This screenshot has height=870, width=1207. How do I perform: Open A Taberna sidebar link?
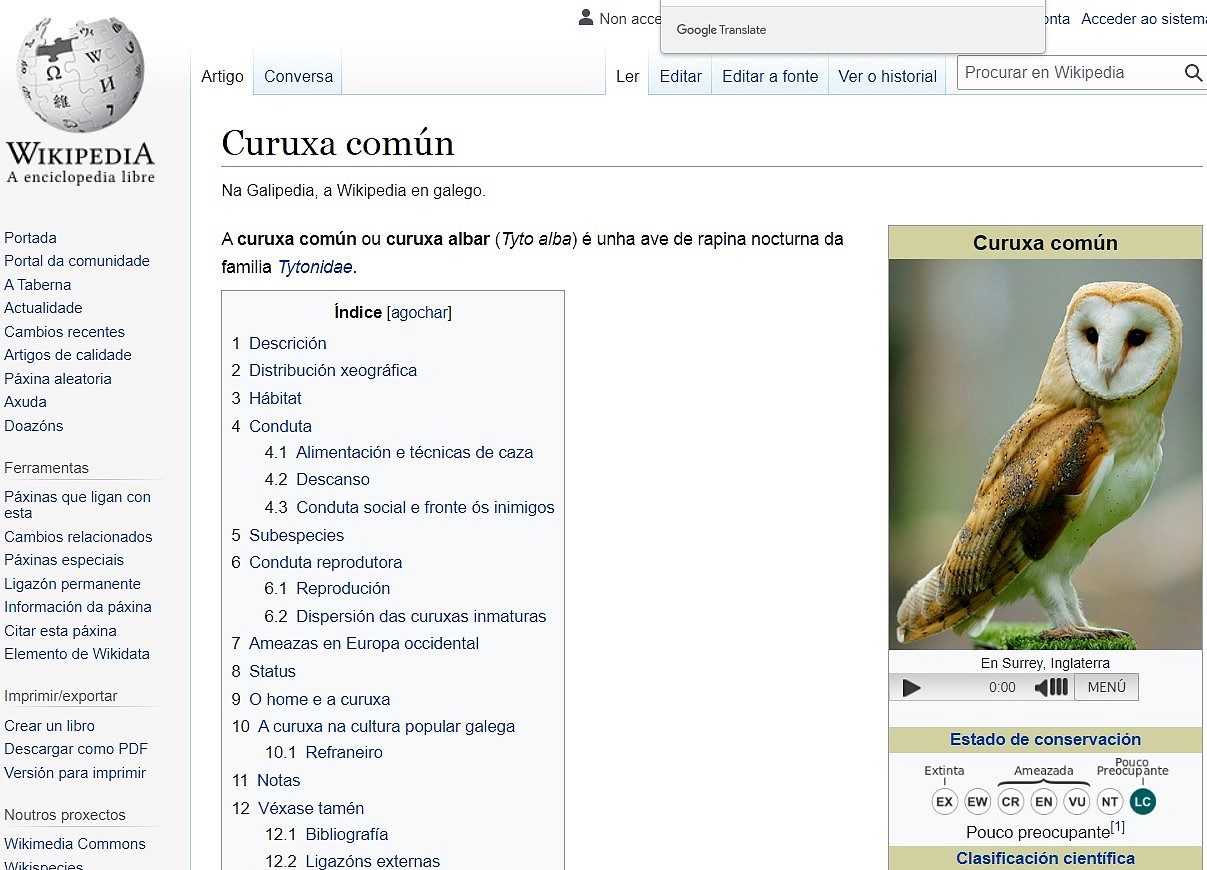point(38,285)
